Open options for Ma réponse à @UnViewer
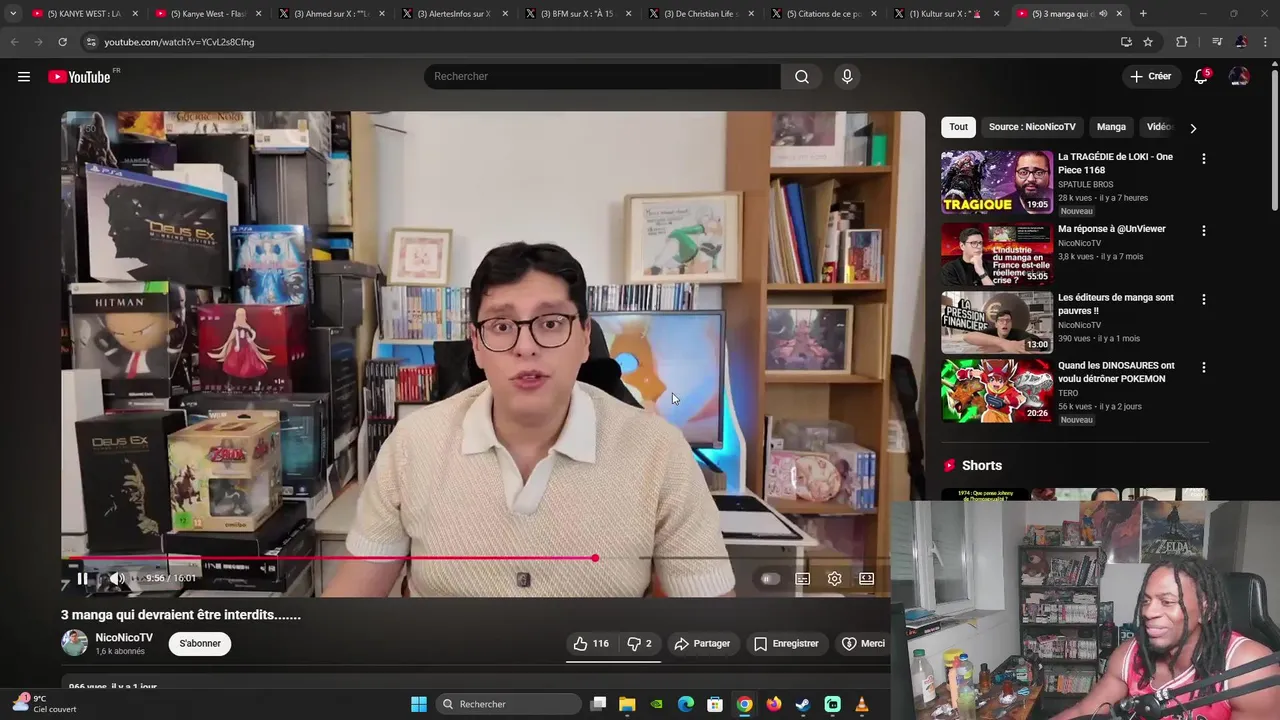This screenshot has height=720, width=1280. click(1203, 230)
